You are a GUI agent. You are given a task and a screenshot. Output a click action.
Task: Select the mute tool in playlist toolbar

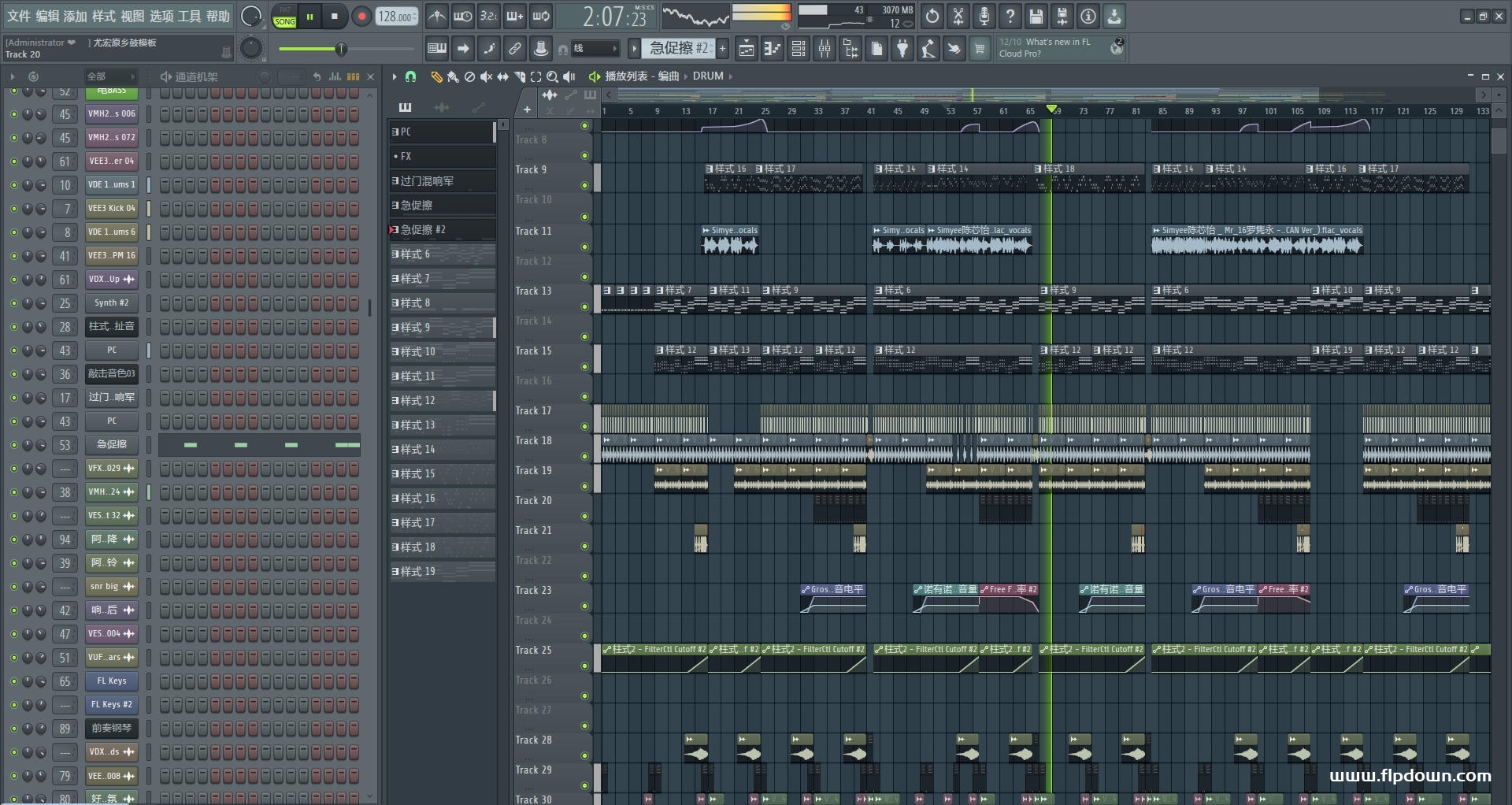pyautogui.click(x=486, y=76)
